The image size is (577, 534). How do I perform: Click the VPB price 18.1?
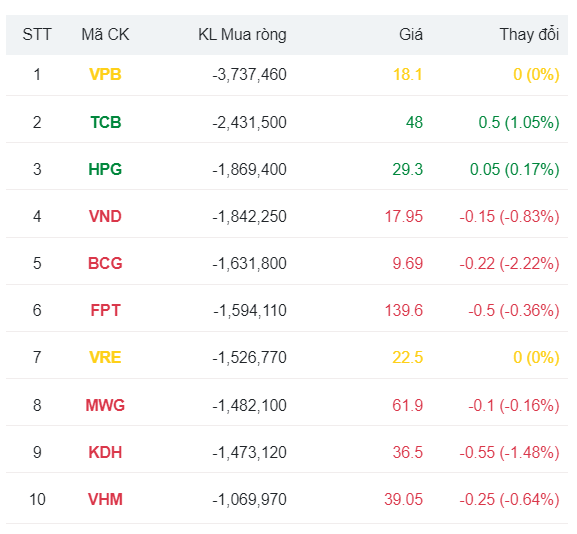coord(408,75)
